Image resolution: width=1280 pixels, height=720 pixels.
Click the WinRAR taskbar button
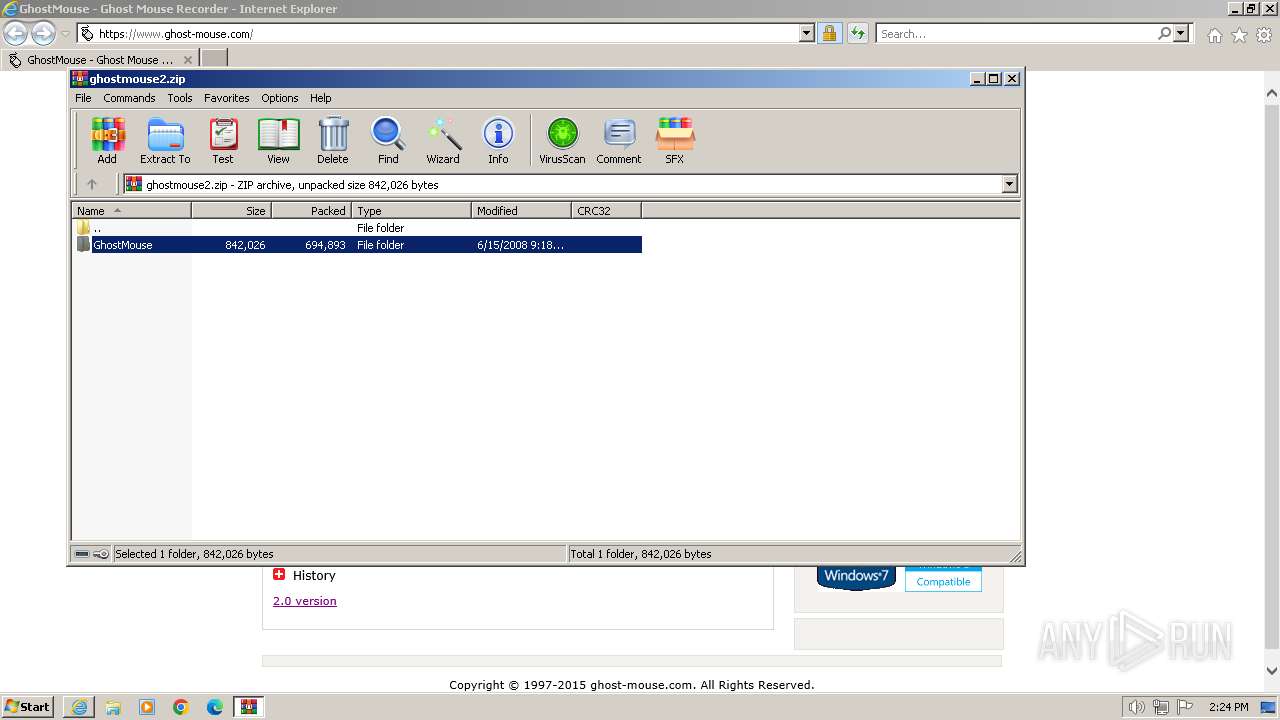tap(249, 707)
